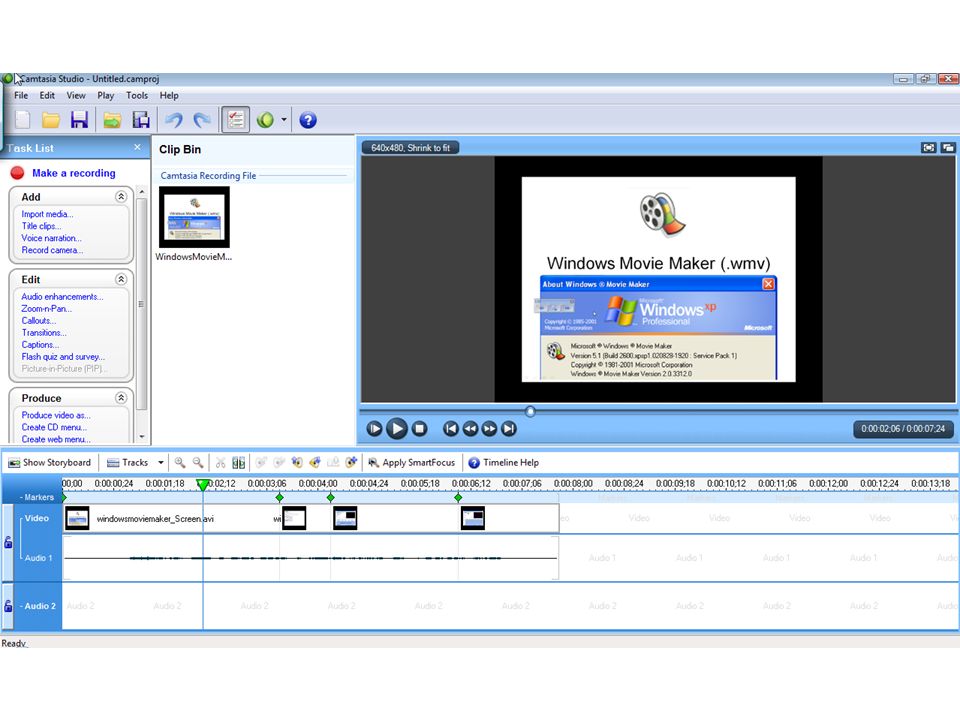Click the fast forward button
This screenshot has height=720, width=960.
(489, 429)
